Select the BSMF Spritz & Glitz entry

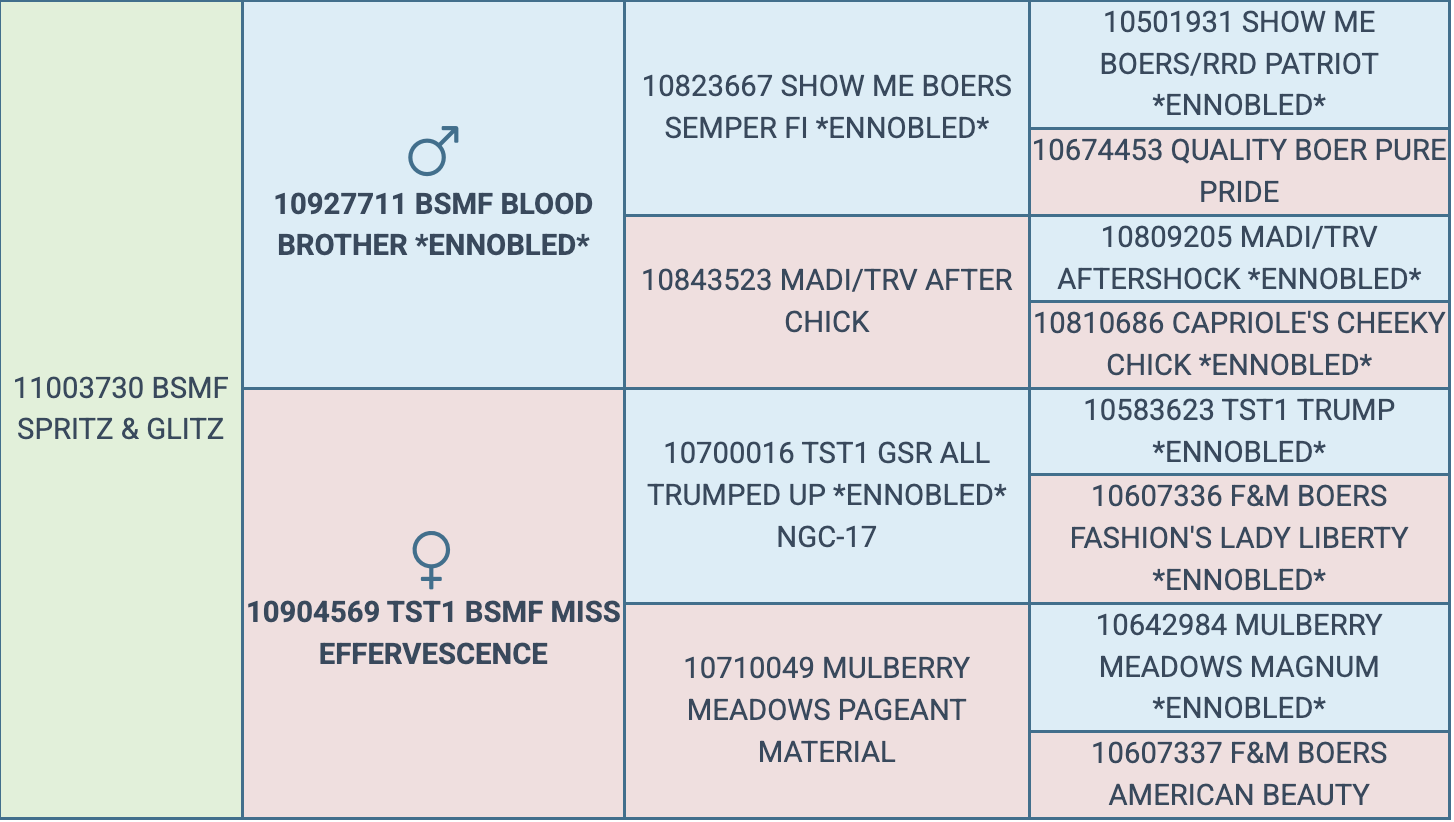tap(121, 408)
